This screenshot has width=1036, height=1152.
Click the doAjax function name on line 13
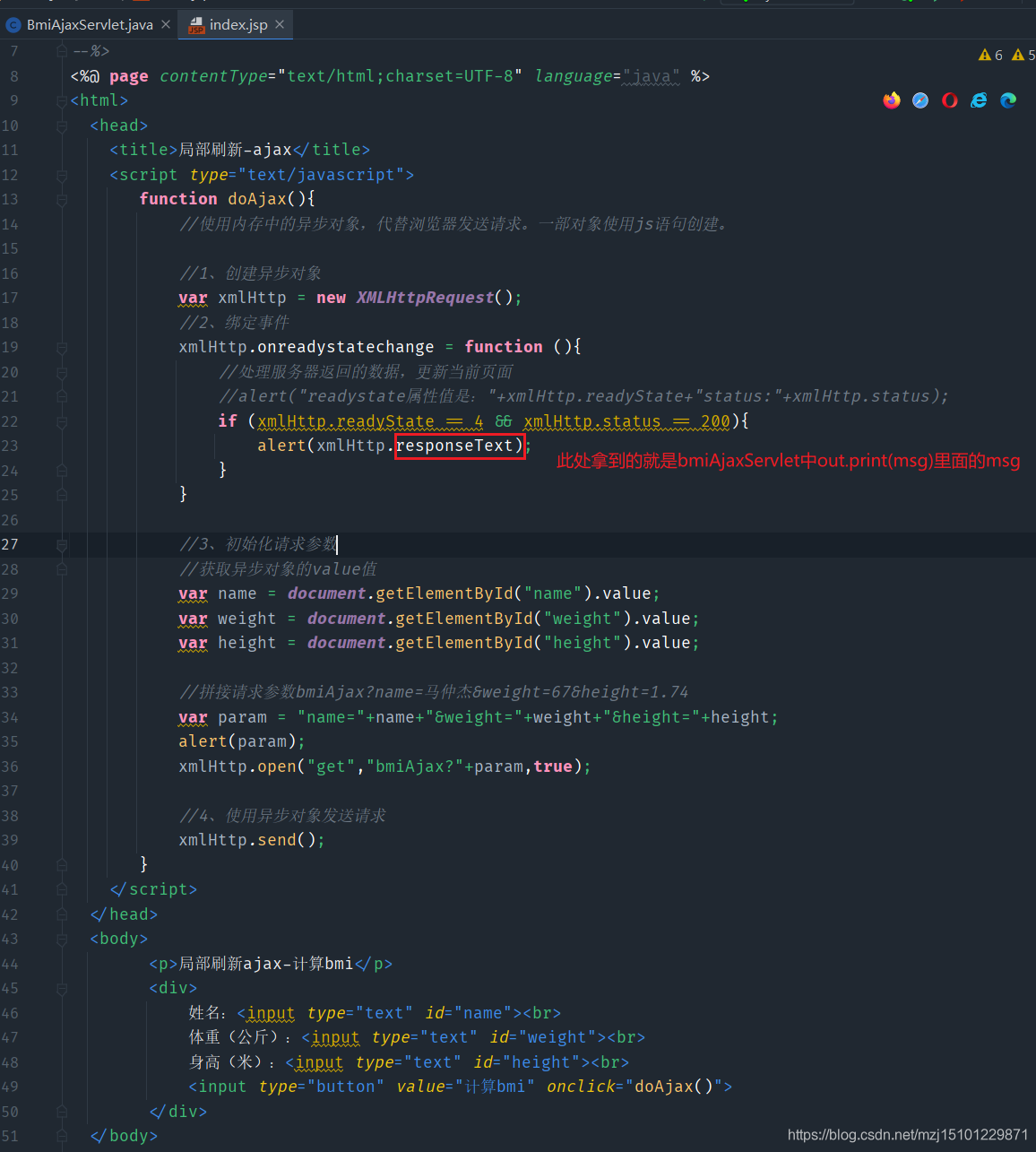tap(257, 199)
